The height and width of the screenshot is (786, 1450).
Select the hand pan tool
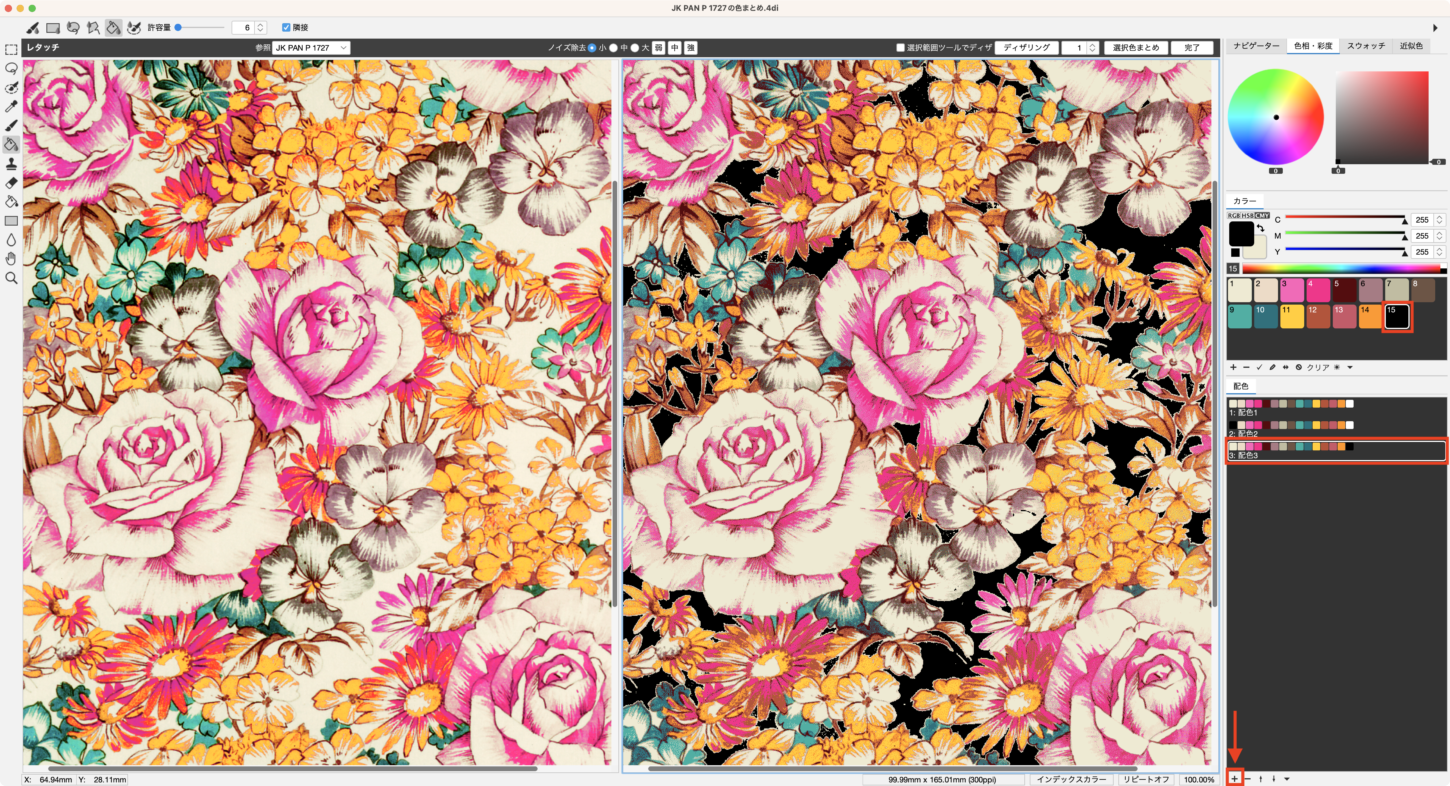(11, 258)
